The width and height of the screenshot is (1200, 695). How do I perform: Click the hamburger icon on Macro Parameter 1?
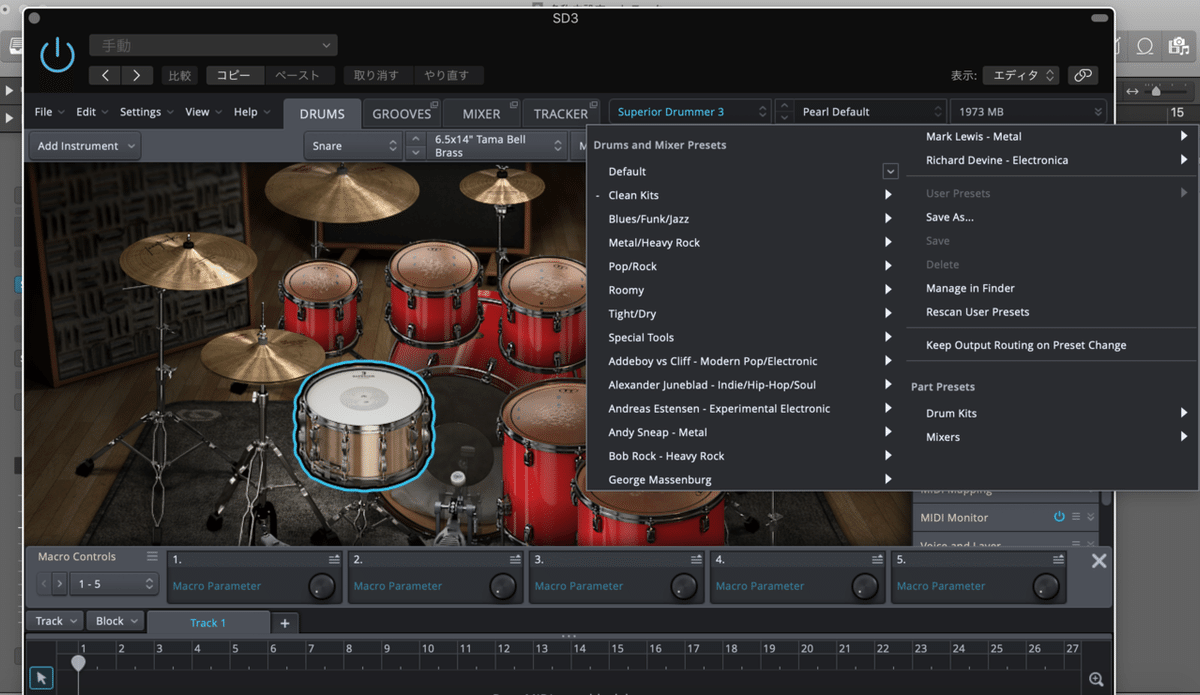point(334,559)
